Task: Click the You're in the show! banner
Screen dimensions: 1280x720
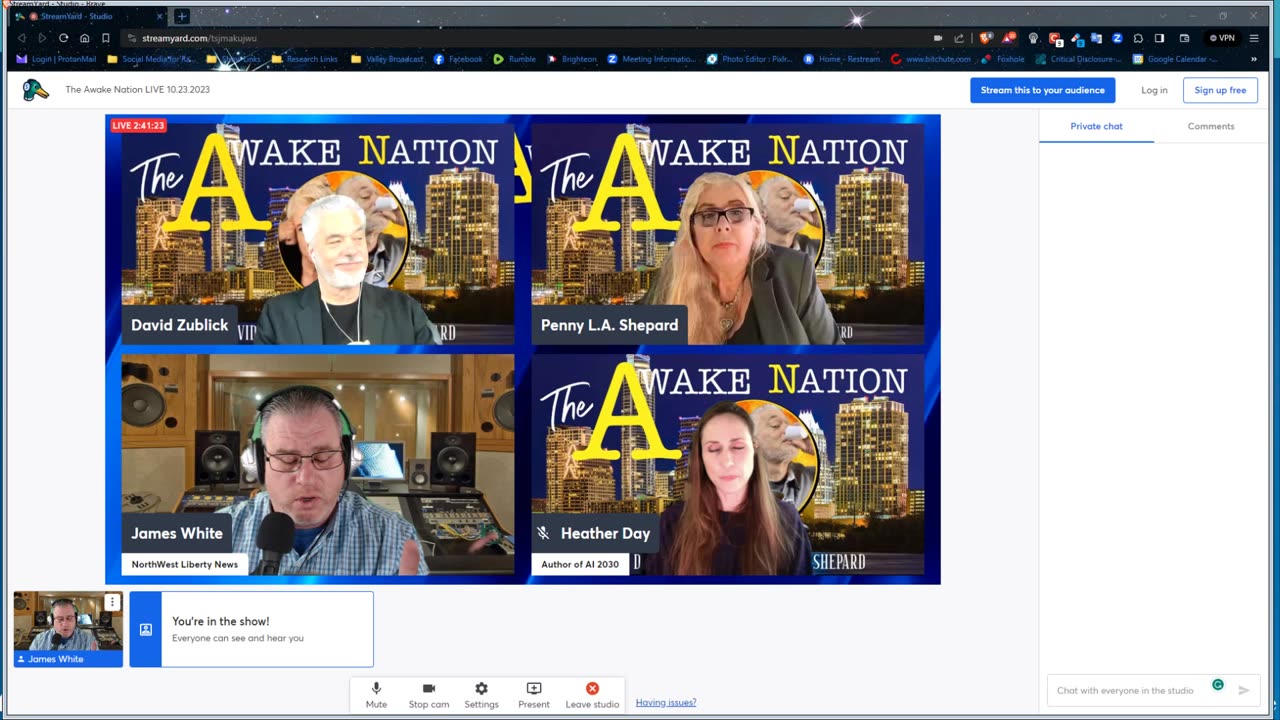Action: 251,629
